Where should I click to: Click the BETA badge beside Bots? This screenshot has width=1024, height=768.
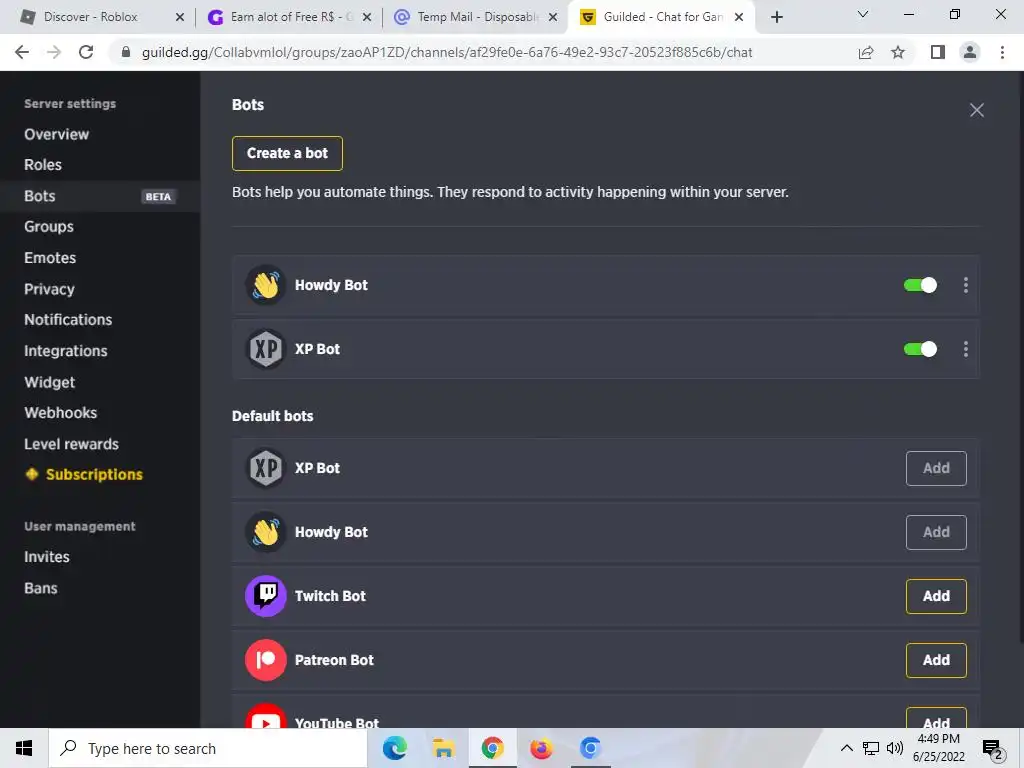pyautogui.click(x=158, y=197)
